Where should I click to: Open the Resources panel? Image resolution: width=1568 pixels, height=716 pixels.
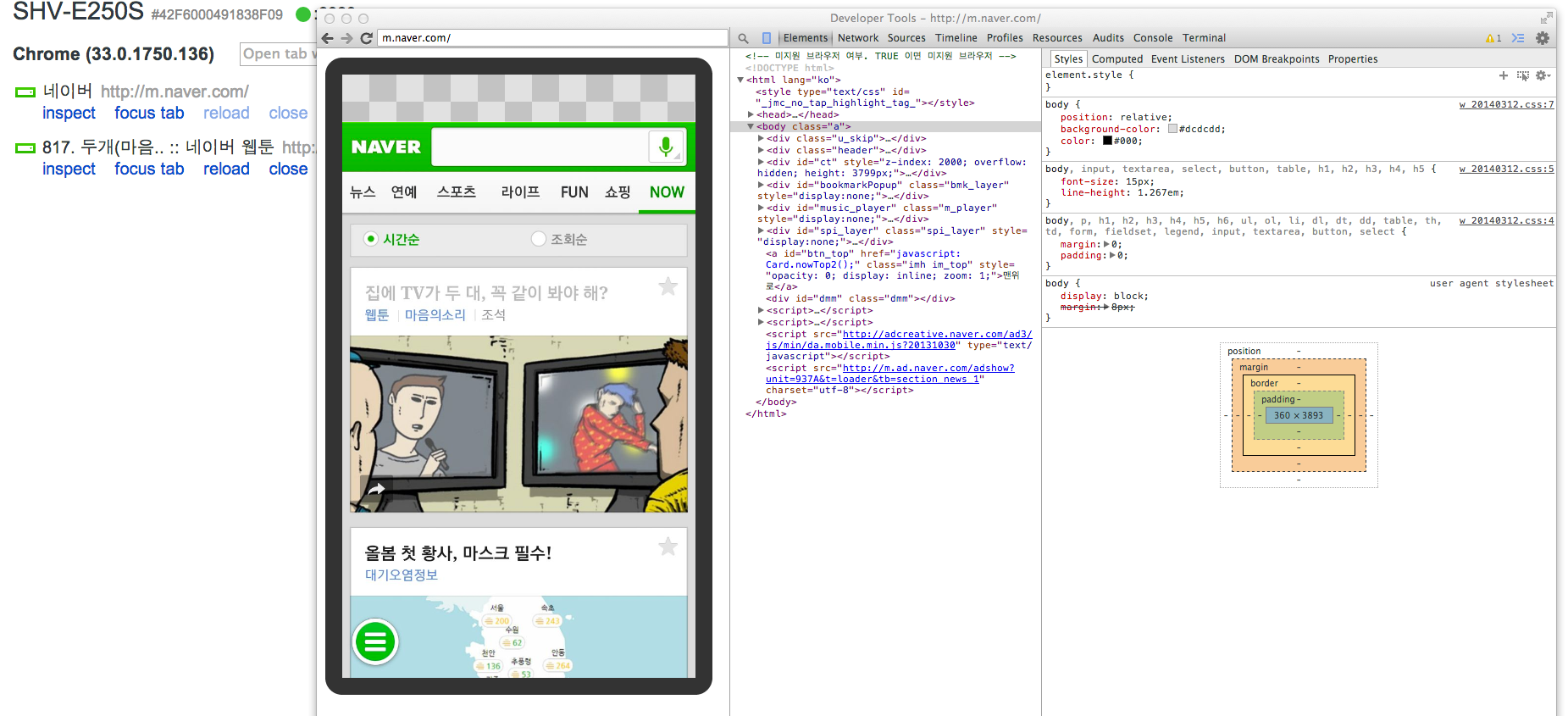(1057, 38)
